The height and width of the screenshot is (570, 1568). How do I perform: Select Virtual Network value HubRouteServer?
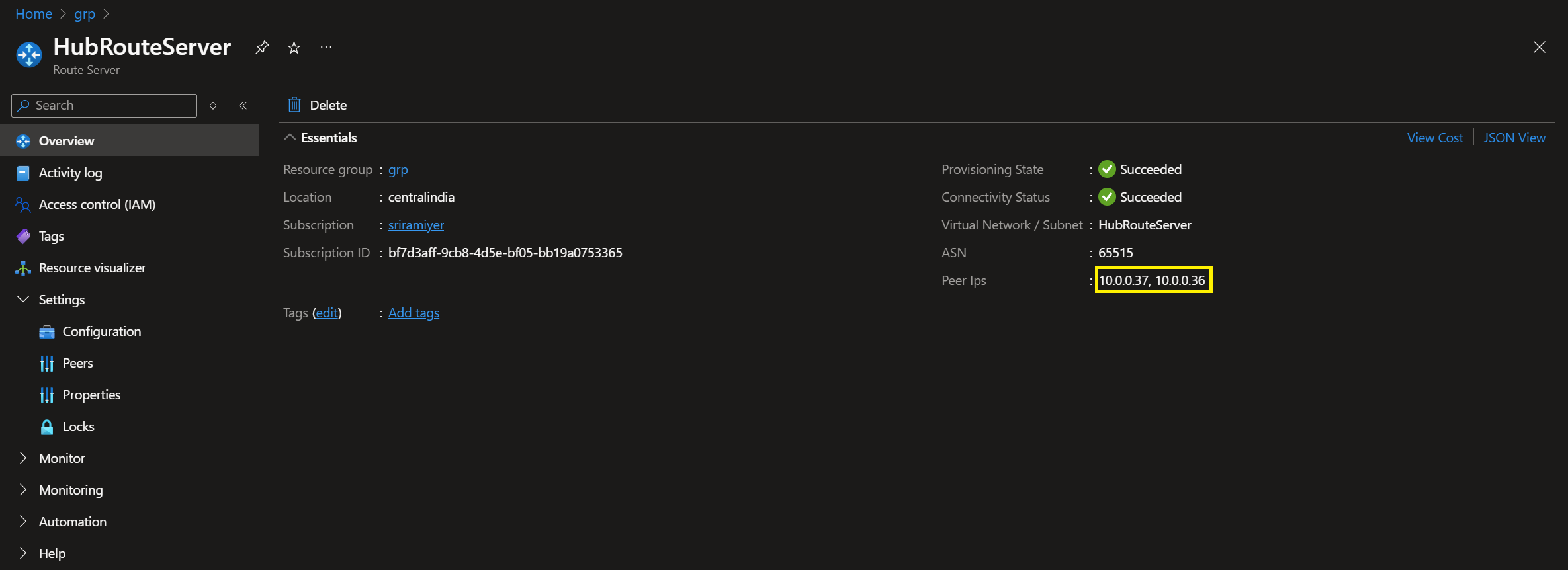click(1145, 225)
